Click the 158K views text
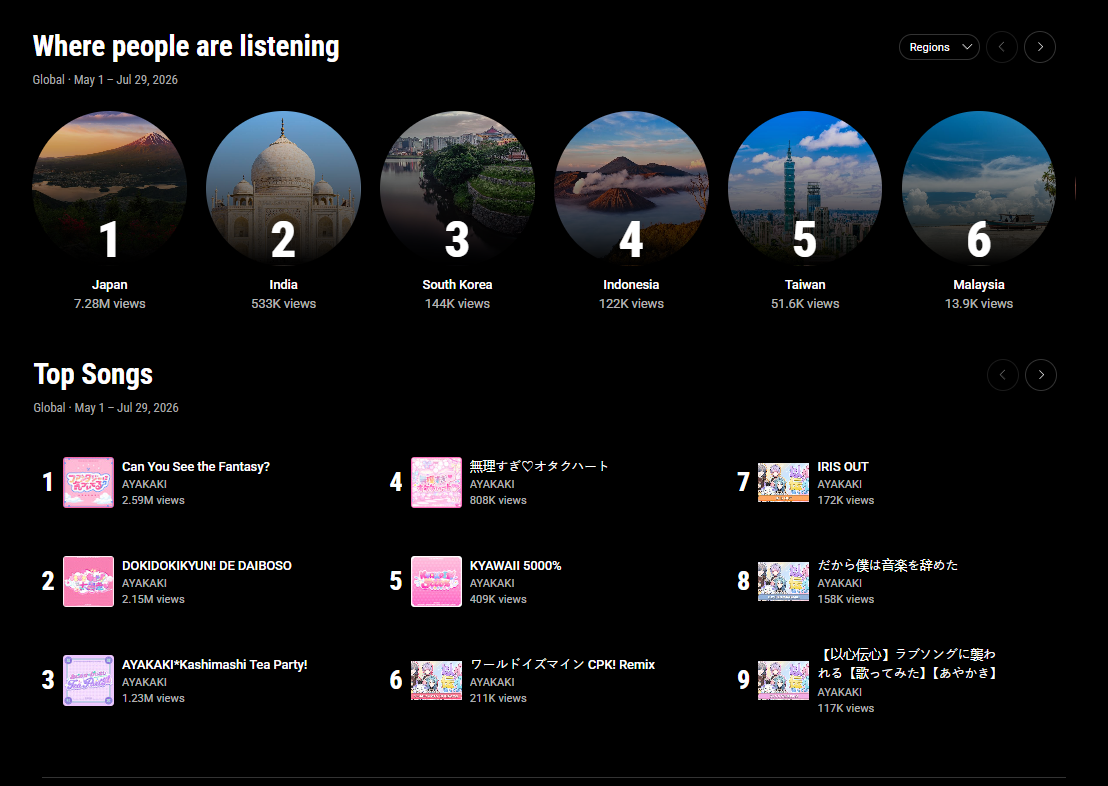 pyautogui.click(x=846, y=599)
